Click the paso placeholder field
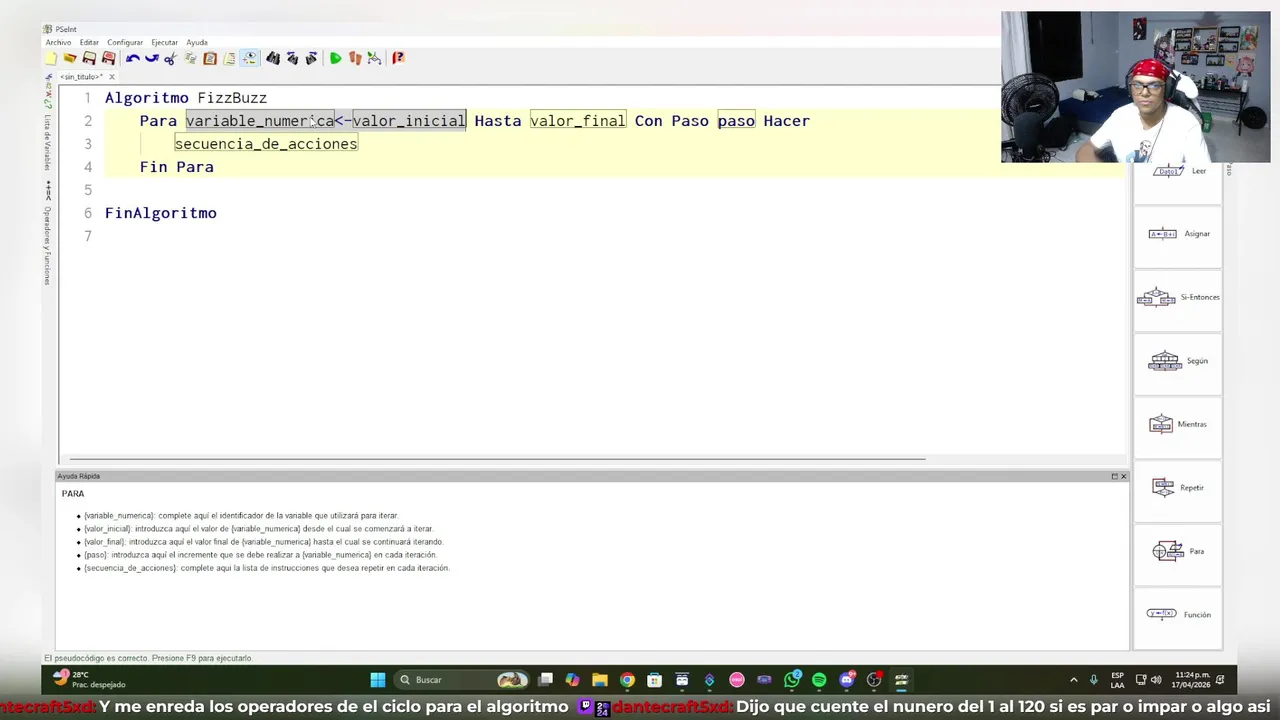The image size is (1280, 720). (736, 121)
